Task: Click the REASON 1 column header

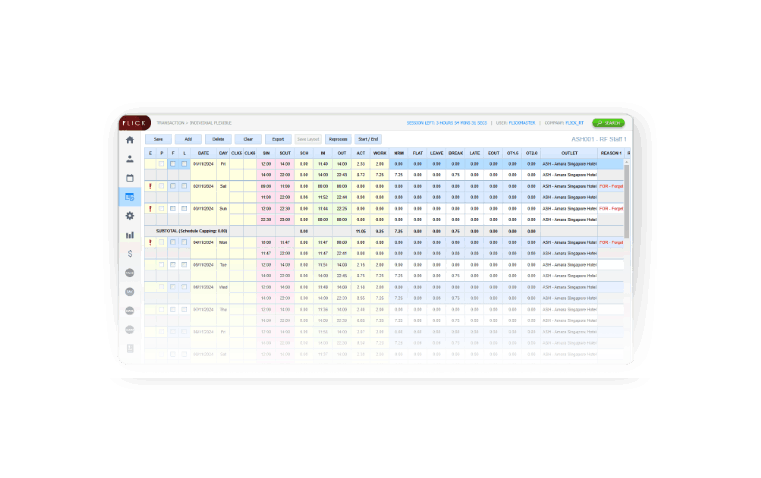Action: (x=611, y=153)
